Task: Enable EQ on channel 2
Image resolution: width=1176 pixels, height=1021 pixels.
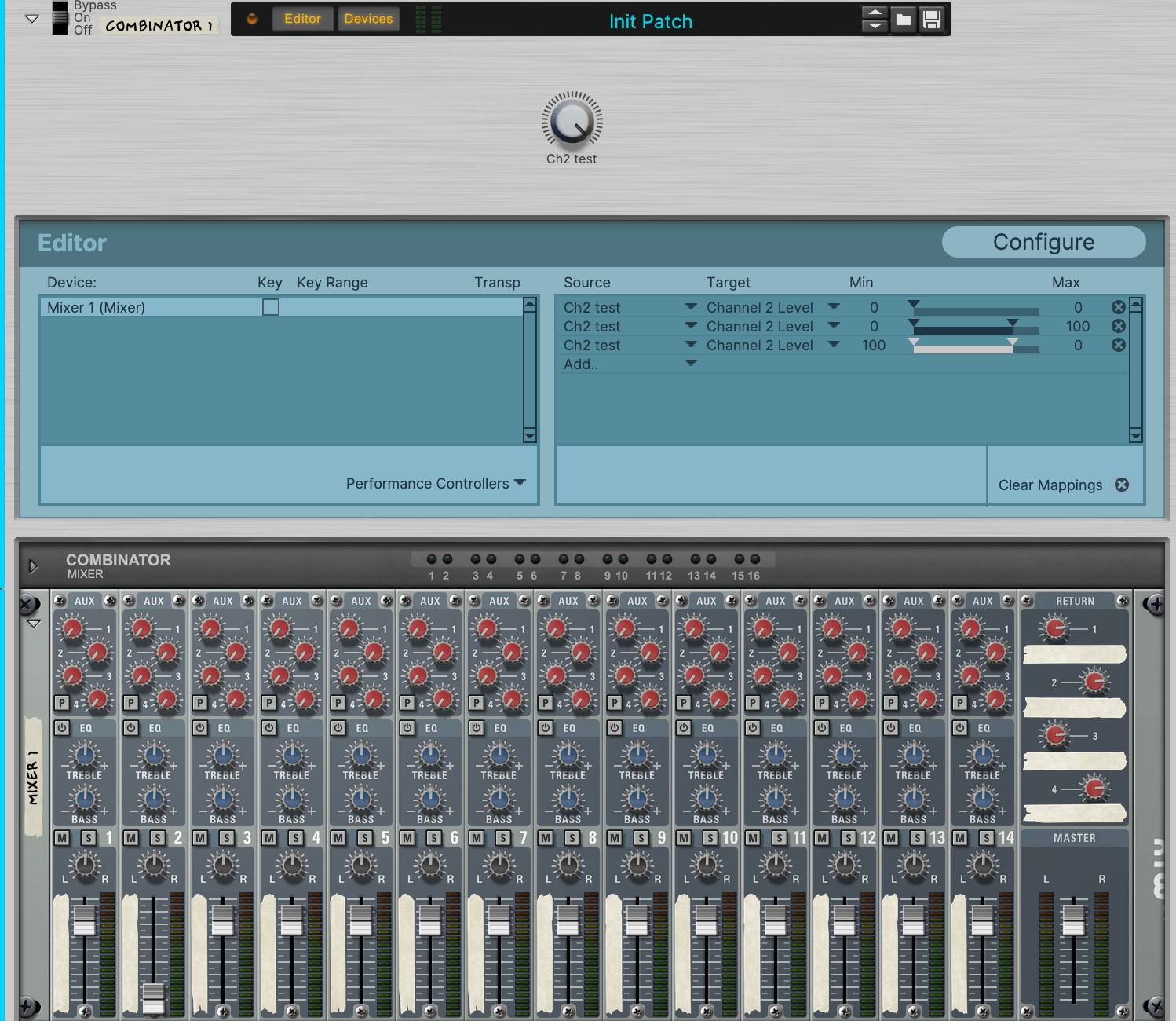Action: pyautogui.click(x=131, y=728)
